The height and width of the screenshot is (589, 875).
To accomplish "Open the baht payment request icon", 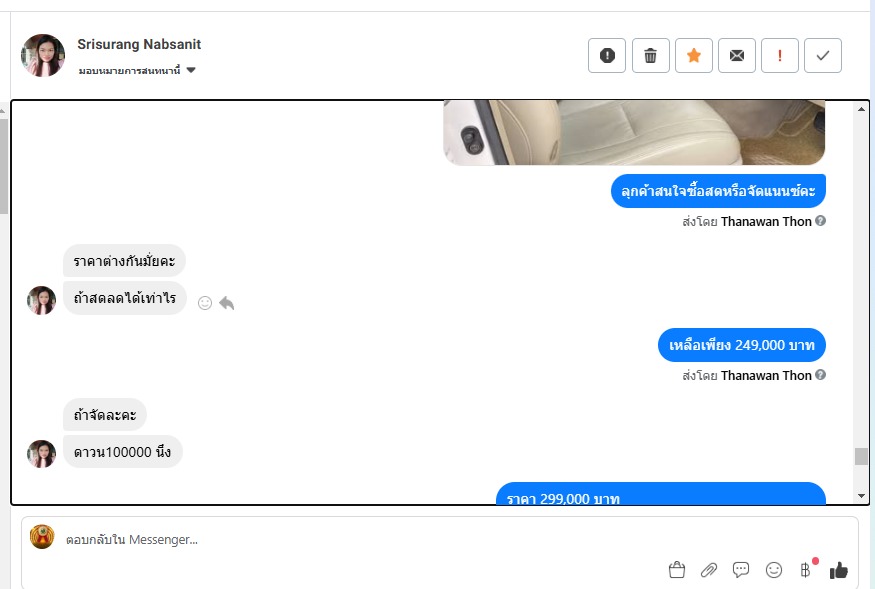I will pyautogui.click(x=806, y=569).
